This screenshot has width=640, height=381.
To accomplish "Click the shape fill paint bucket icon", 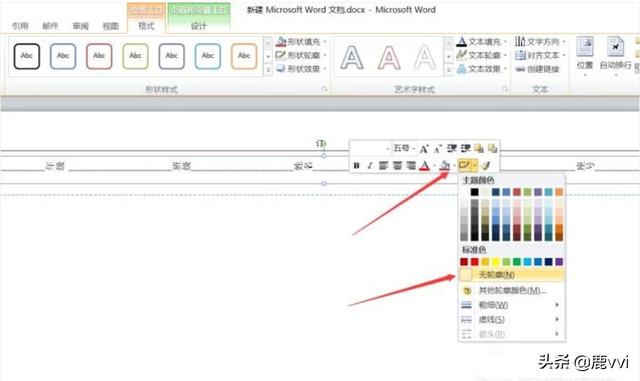I will coord(445,165).
